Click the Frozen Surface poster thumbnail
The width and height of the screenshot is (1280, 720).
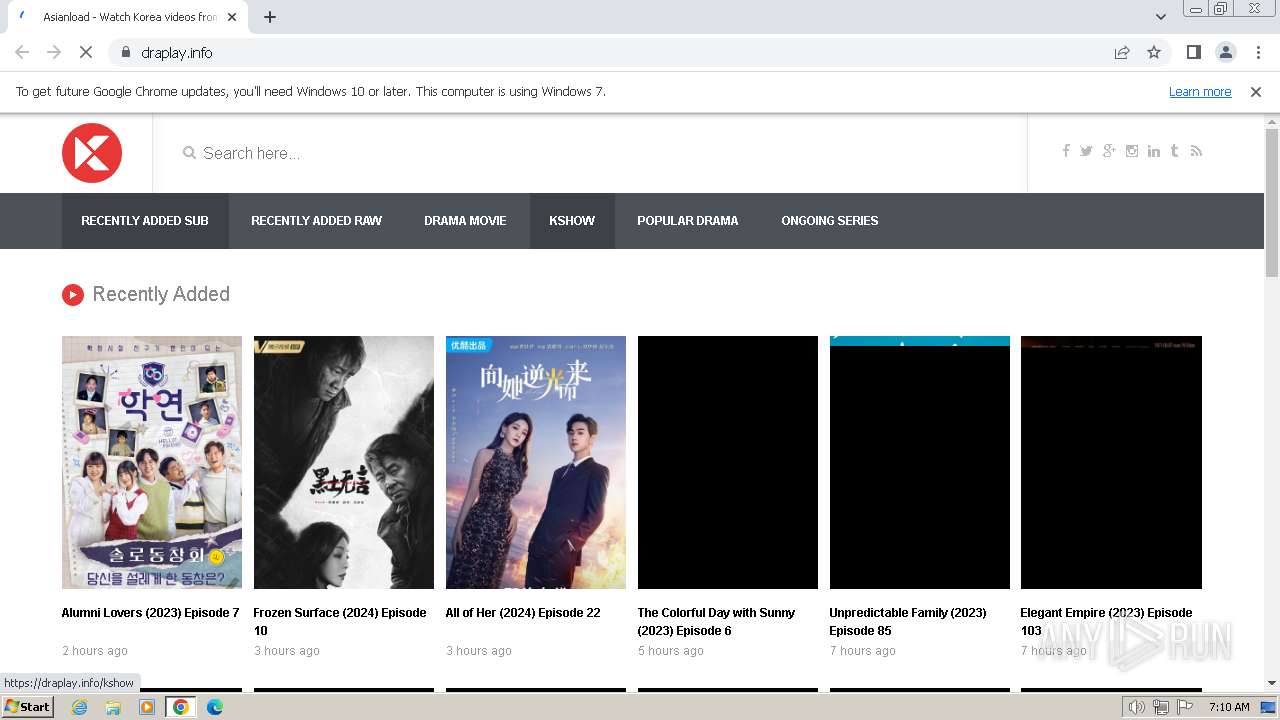pos(344,462)
